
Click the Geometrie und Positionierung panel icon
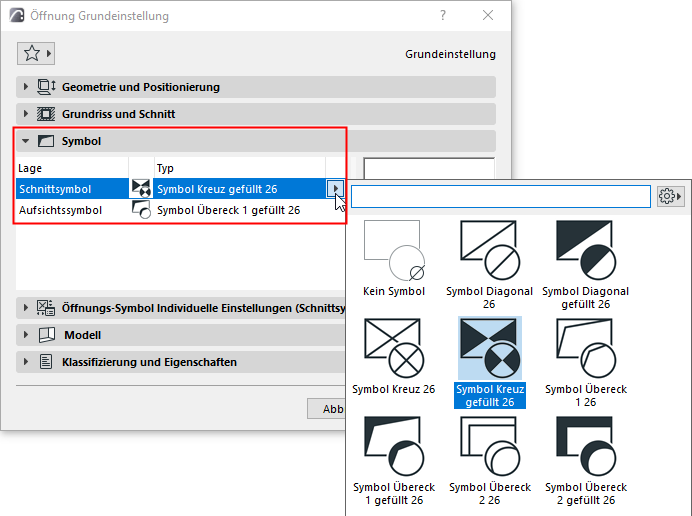coord(46,87)
